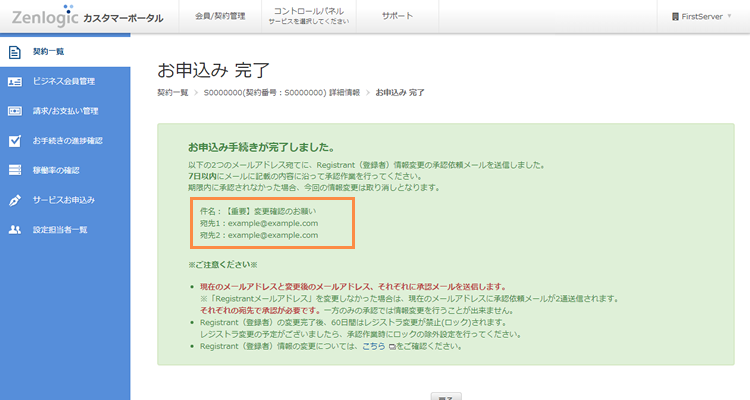Viewport: 750px width, 400px height.
Task: Choose サービスお申込み in the sidebar
Action: tap(65, 200)
